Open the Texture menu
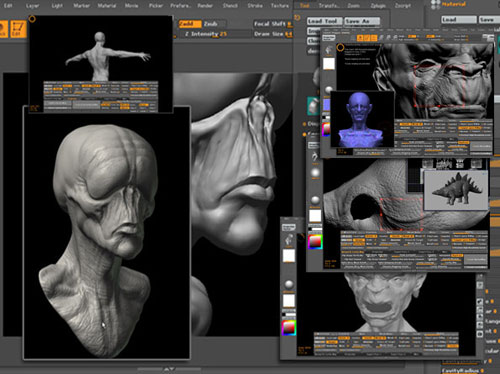This screenshot has height=374, width=500. click(x=280, y=6)
